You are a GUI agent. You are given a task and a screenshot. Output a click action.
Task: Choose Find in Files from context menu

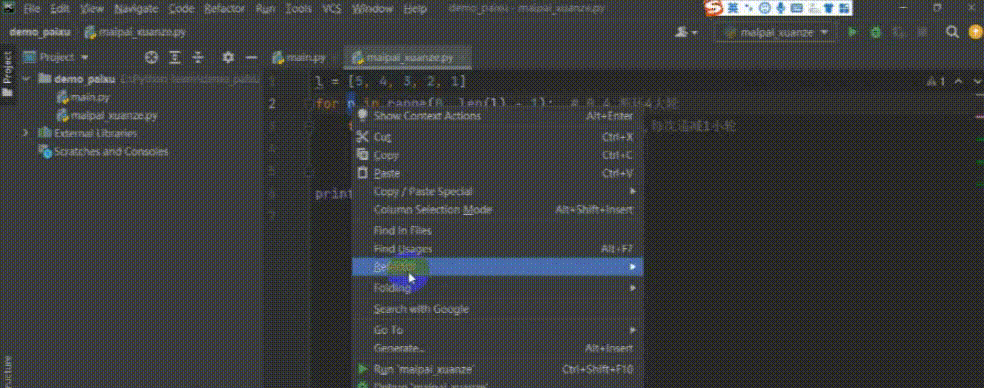[x=497, y=230]
